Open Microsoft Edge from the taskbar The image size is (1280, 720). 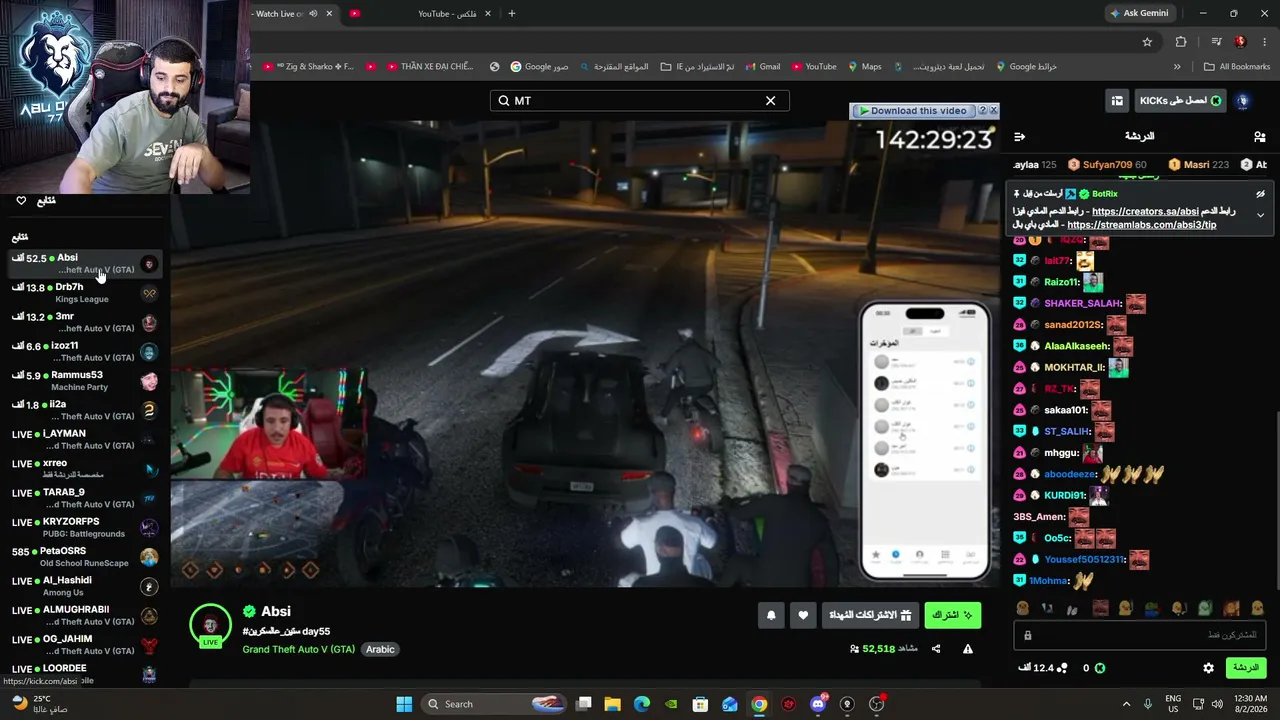click(x=642, y=704)
